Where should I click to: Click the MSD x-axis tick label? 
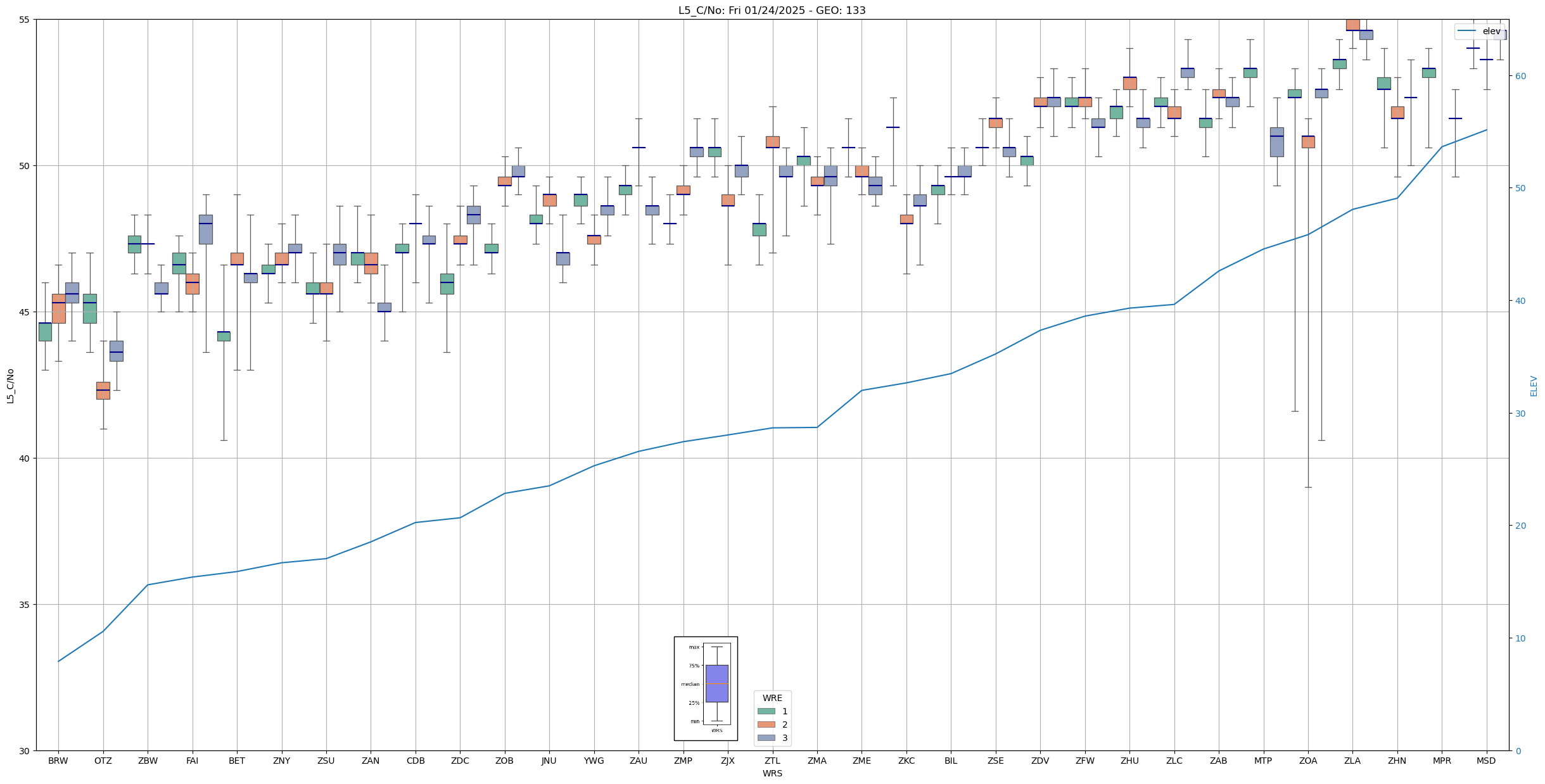(1485, 761)
